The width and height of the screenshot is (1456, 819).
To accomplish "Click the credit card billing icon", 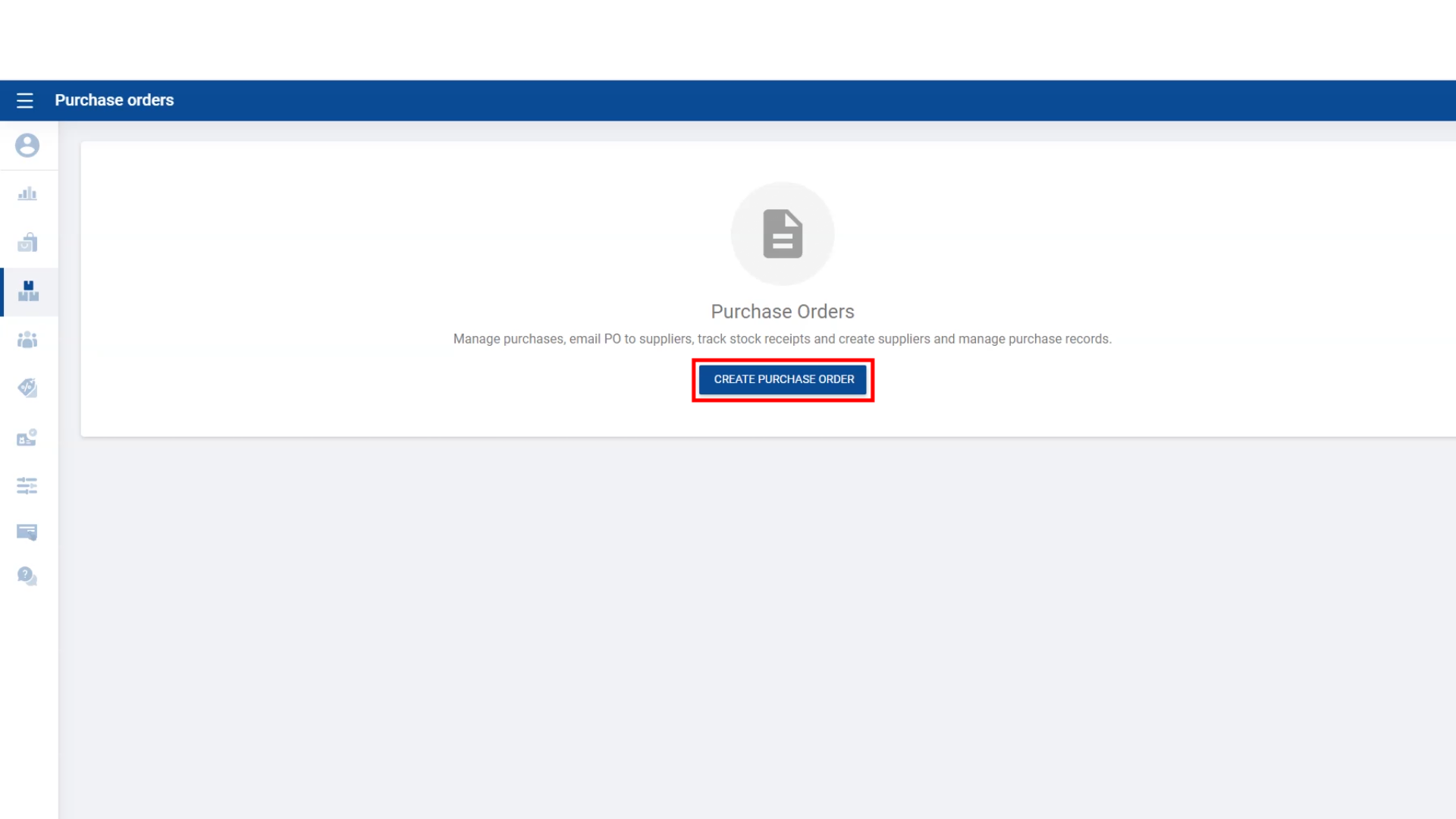I will [x=27, y=532].
